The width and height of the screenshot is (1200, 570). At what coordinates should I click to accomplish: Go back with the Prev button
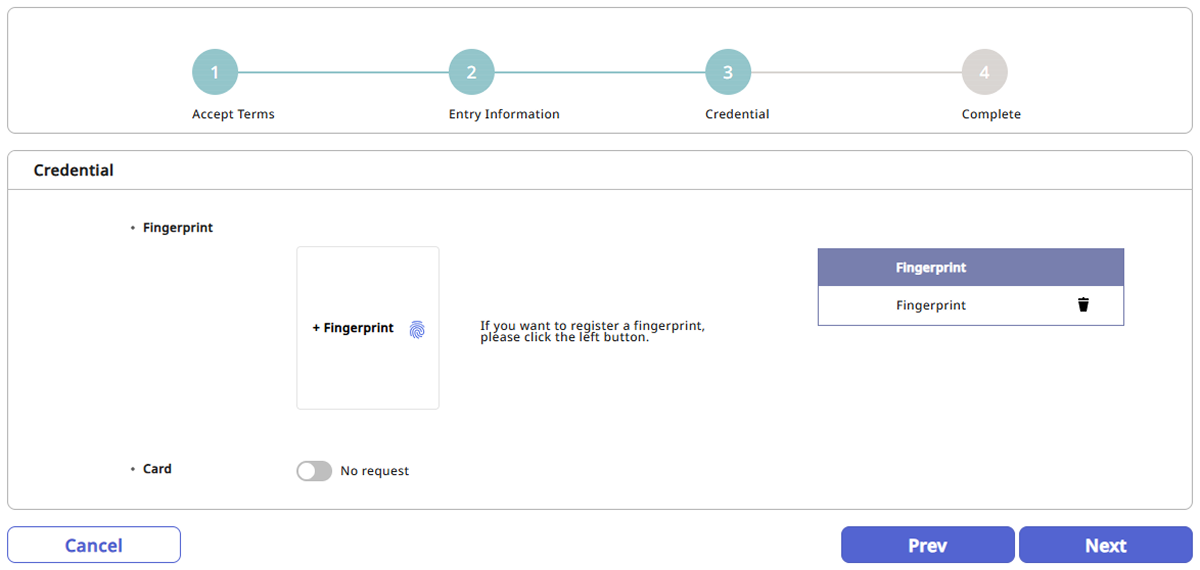point(927,545)
